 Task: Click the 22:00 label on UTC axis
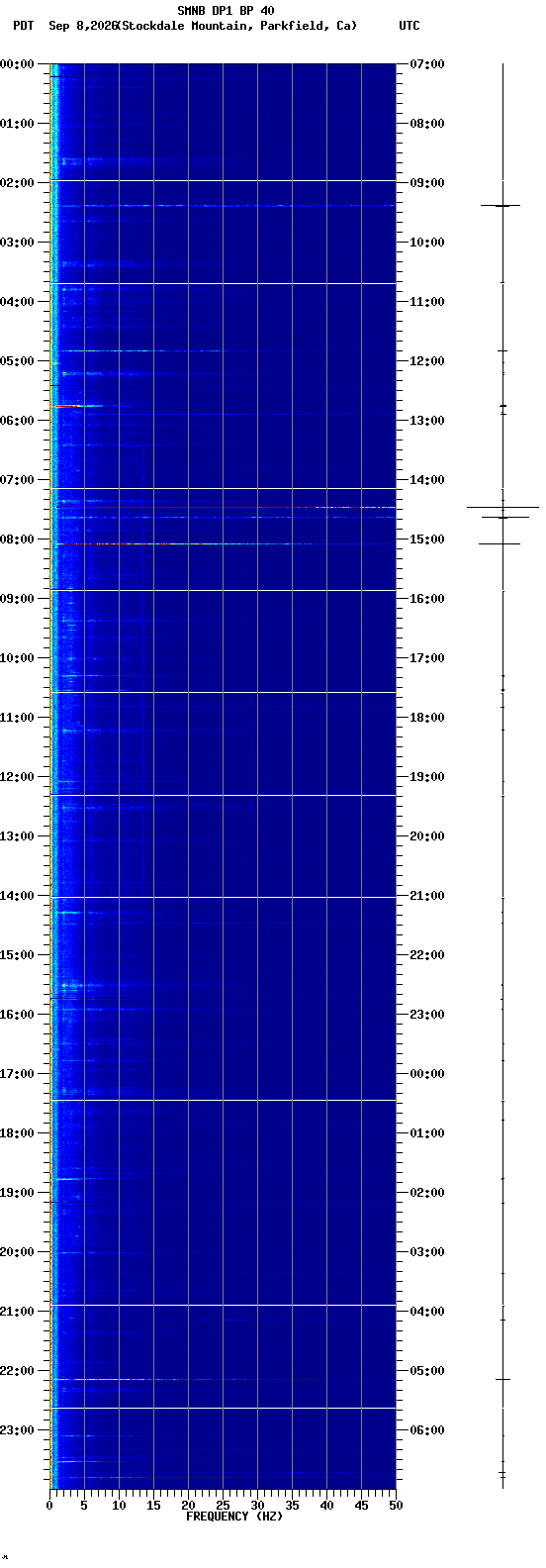tap(427, 955)
